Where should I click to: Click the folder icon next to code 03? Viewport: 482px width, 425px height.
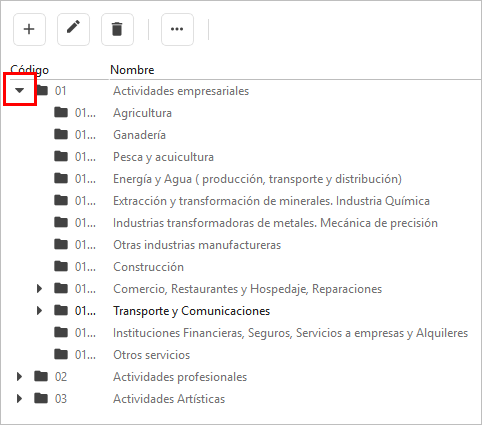pos(41,399)
